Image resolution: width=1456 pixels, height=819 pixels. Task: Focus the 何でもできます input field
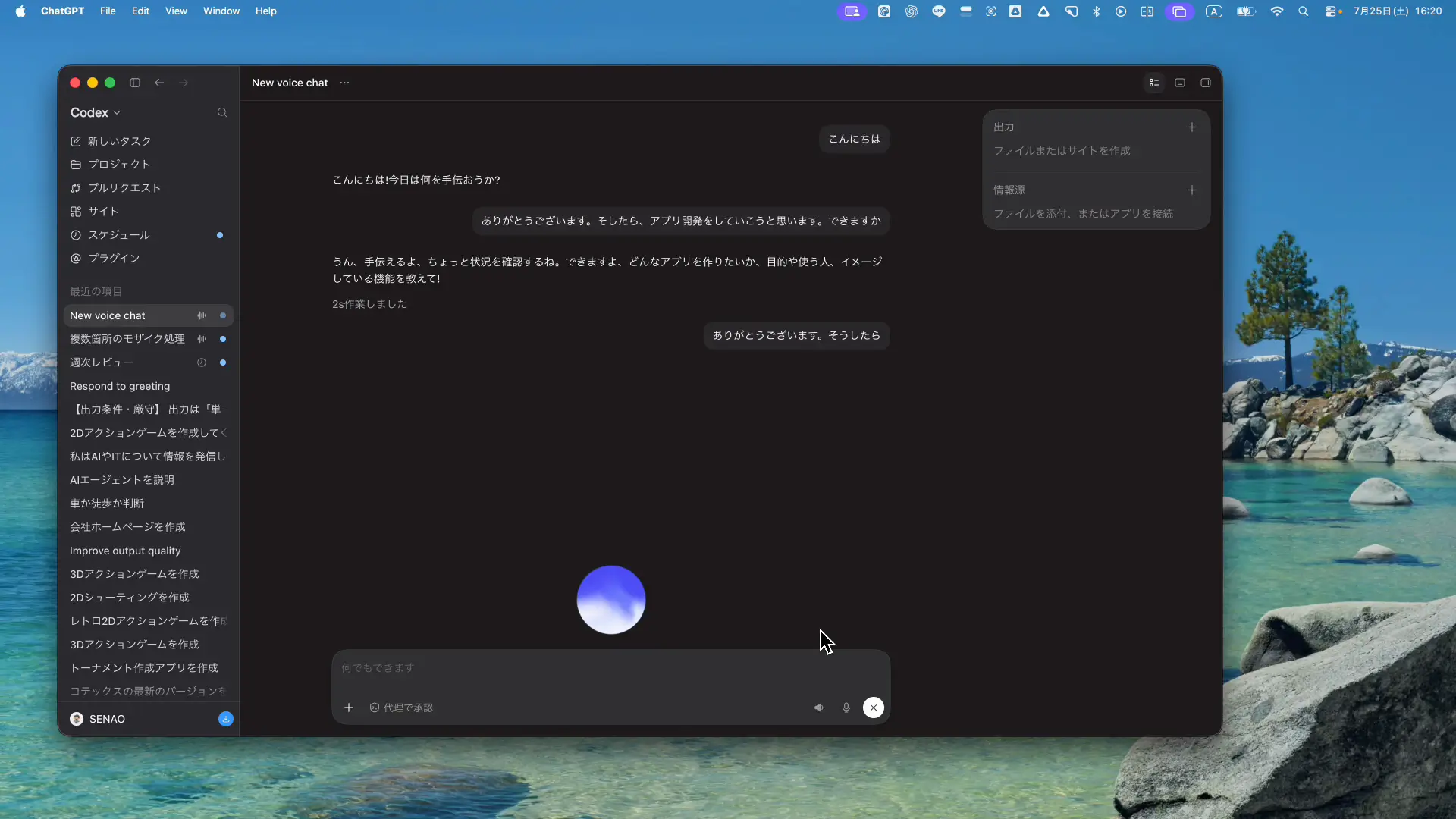(x=610, y=668)
